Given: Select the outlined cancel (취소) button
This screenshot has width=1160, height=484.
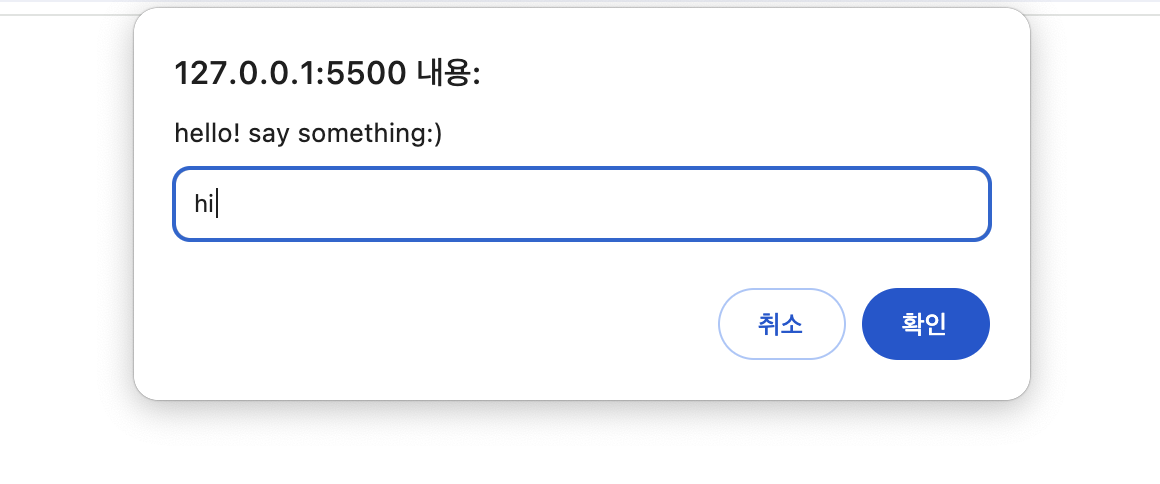Looking at the screenshot, I should [x=781, y=323].
